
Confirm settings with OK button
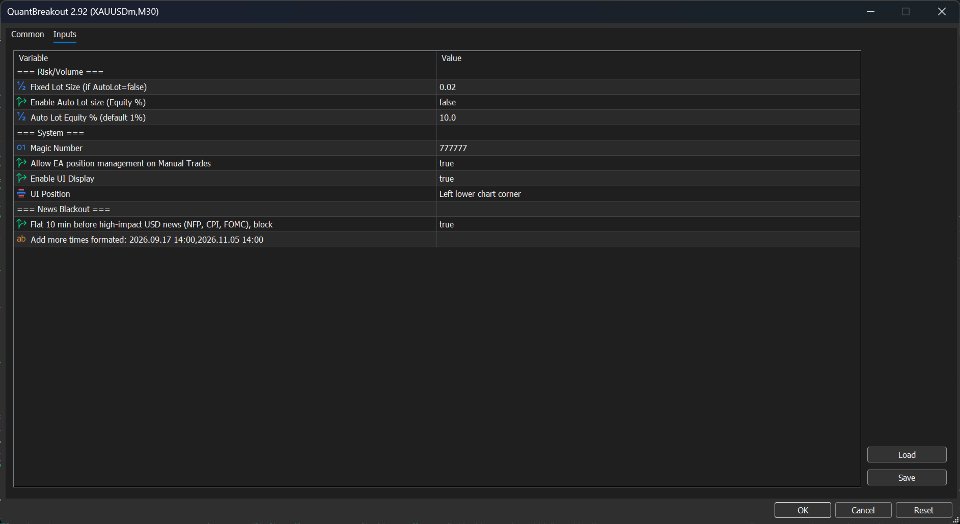[x=803, y=510]
